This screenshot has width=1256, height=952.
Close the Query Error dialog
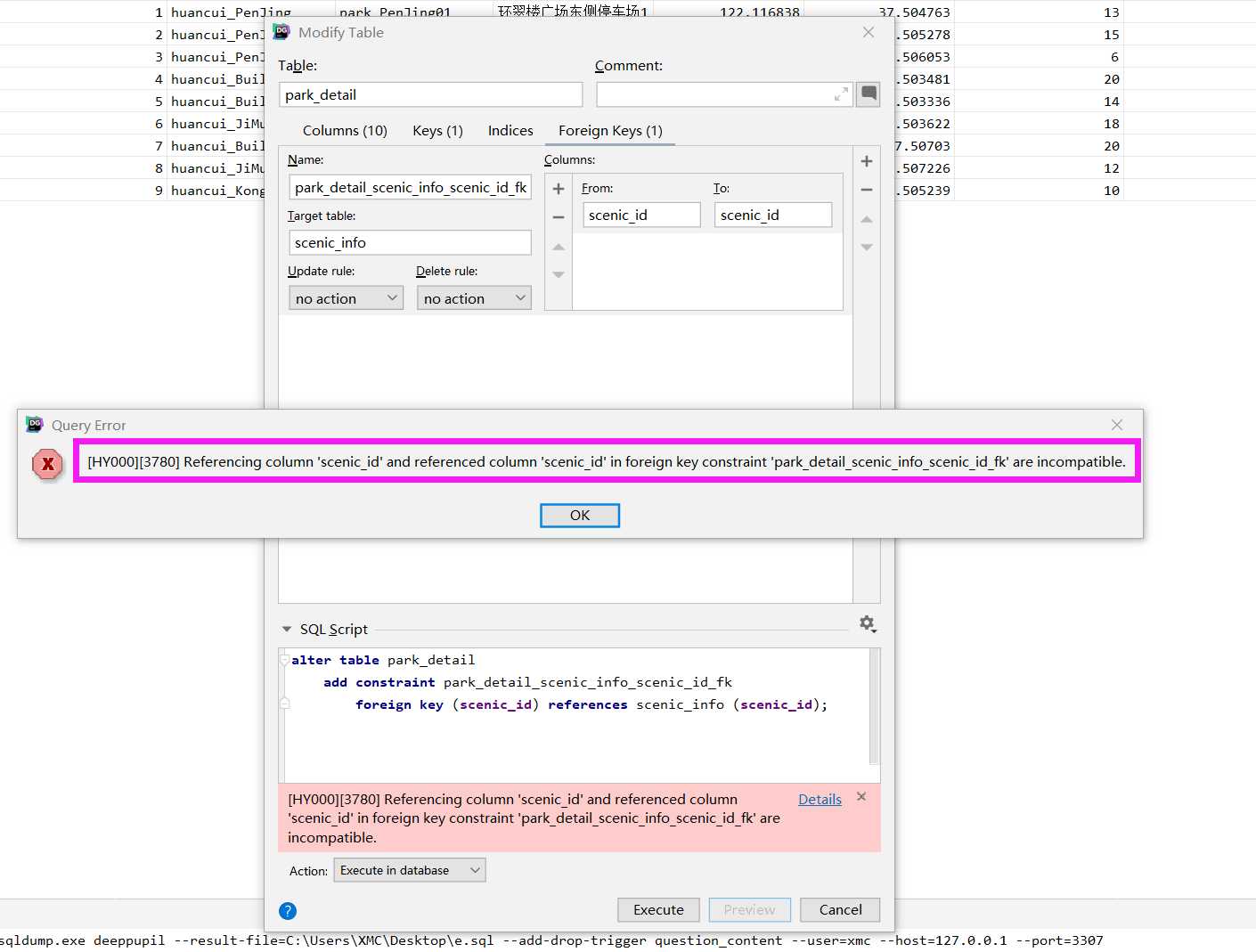pos(1117,425)
